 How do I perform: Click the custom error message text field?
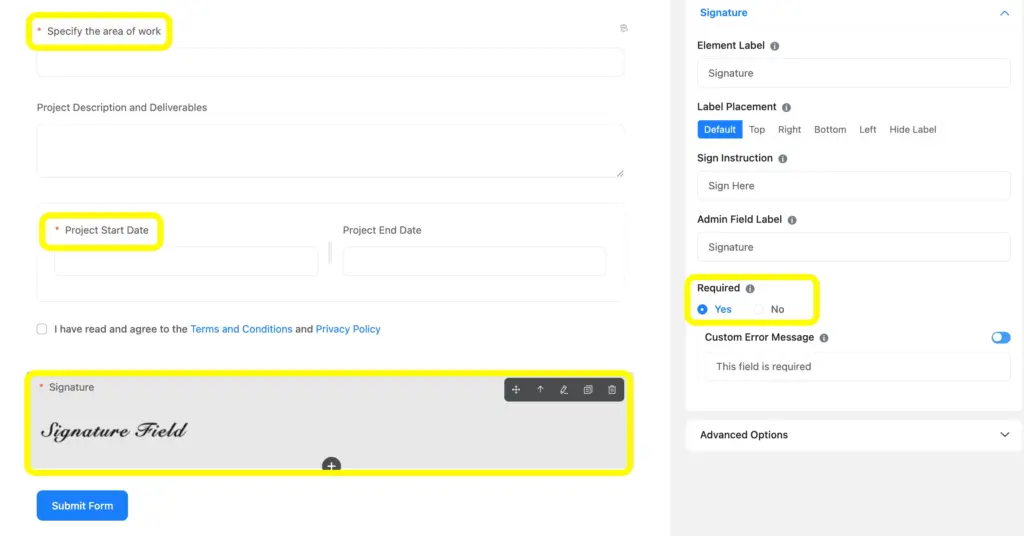click(x=857, y=367)
